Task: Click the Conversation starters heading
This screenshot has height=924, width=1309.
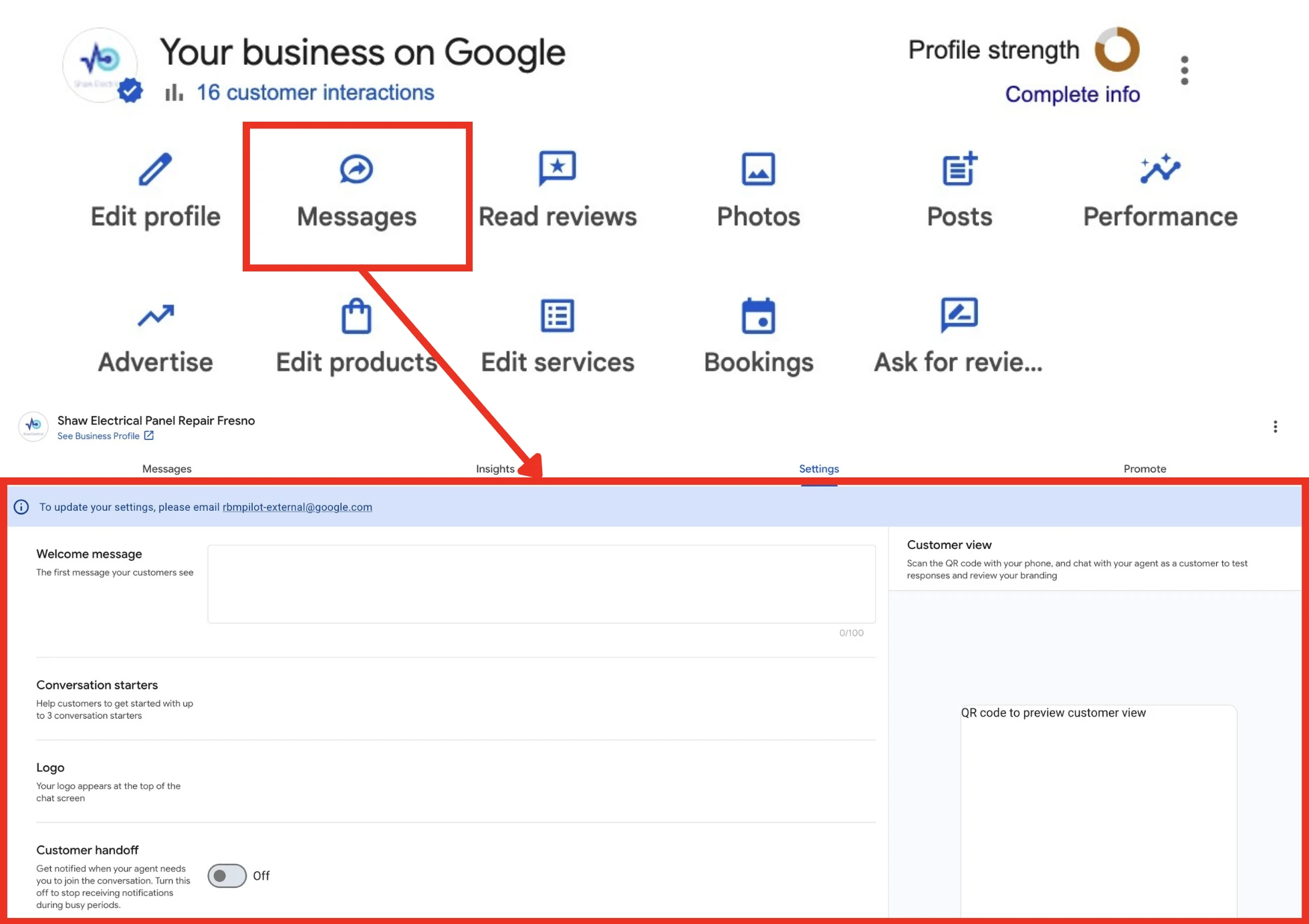Action: 97,685
